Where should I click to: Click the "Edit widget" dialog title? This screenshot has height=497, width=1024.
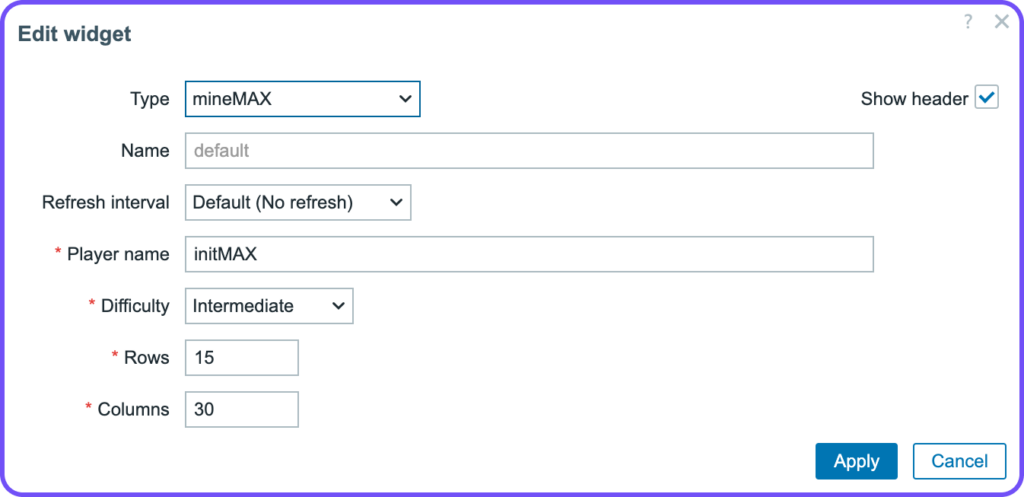74,34
